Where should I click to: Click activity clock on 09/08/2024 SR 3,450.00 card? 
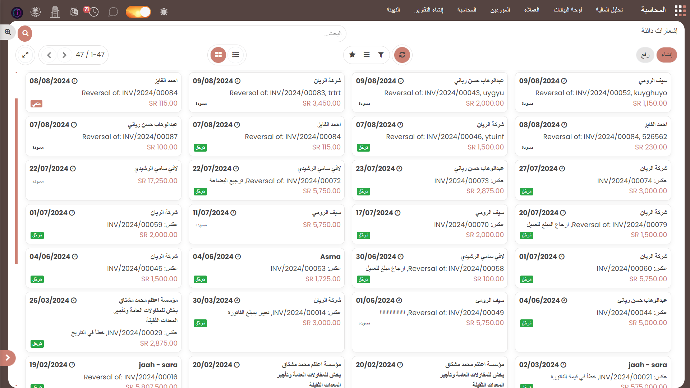pos(238,81)
